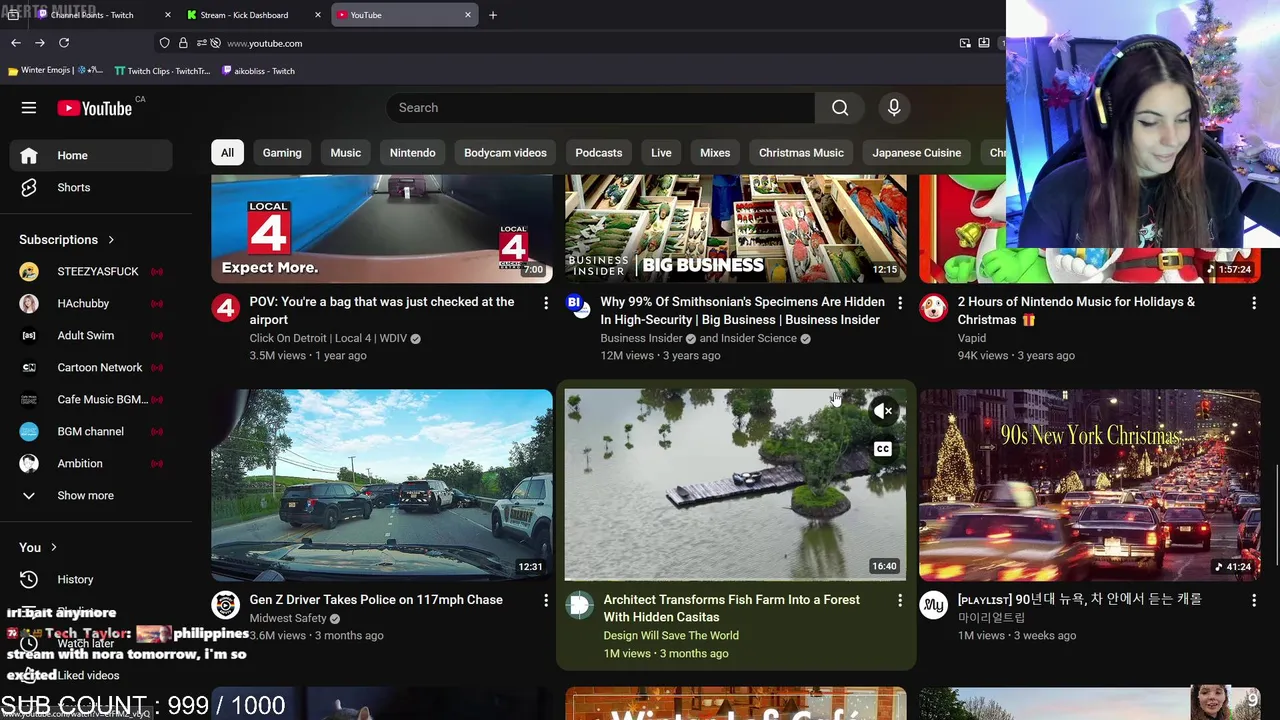Open POV bag checked at airport title

(382, 311)
